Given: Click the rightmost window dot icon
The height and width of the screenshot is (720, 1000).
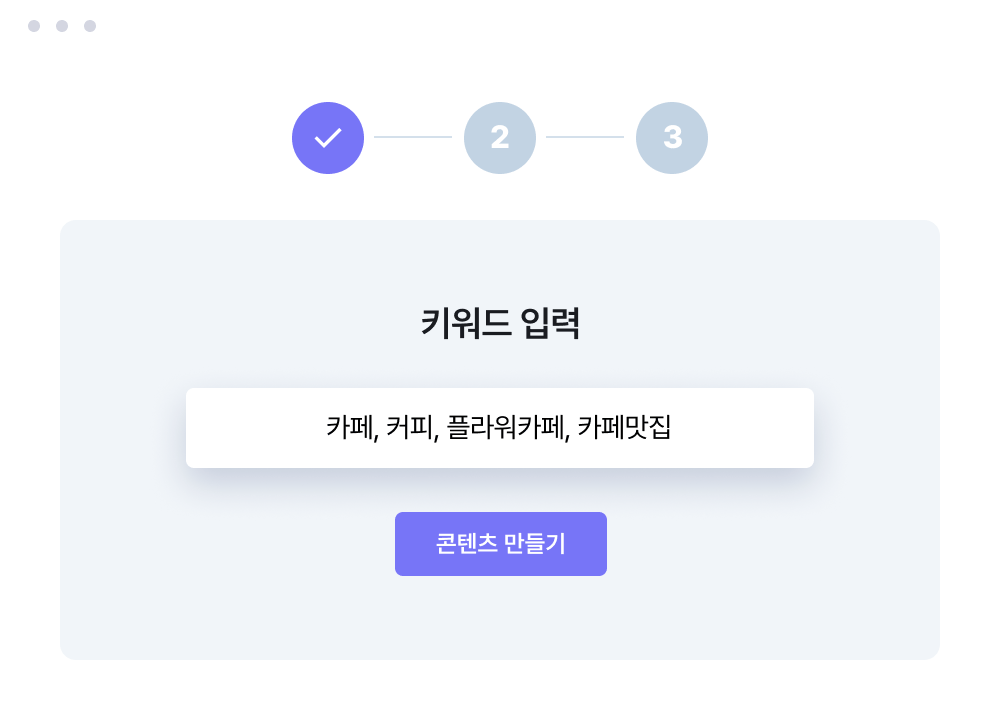Looking at the screenshot, I should pyautogui.click(x=90, y=25).
